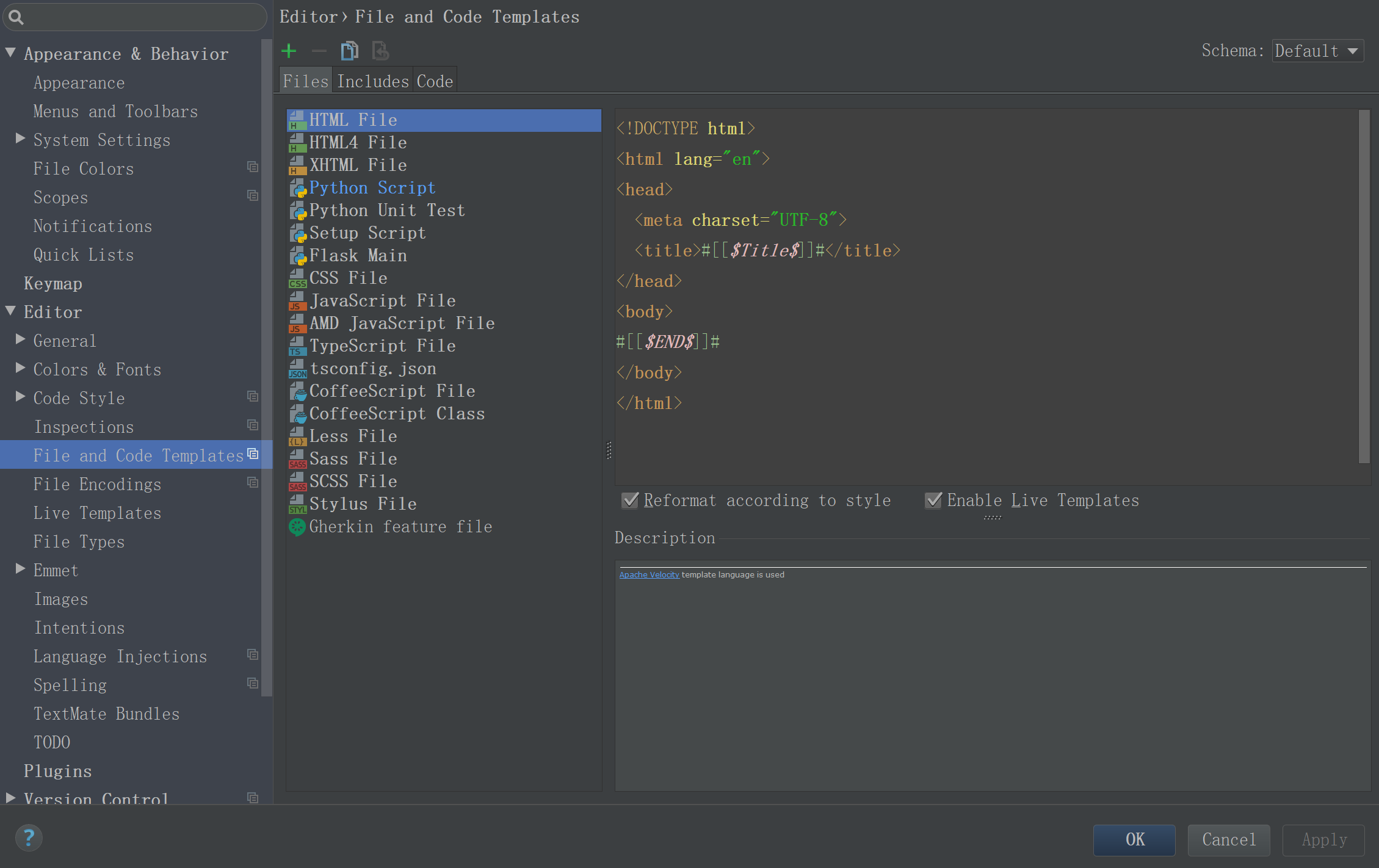Image resolution: width=1379 pixels, height=868 pixels.
Task: Select the Python Script file template
Action: [371, 187]
